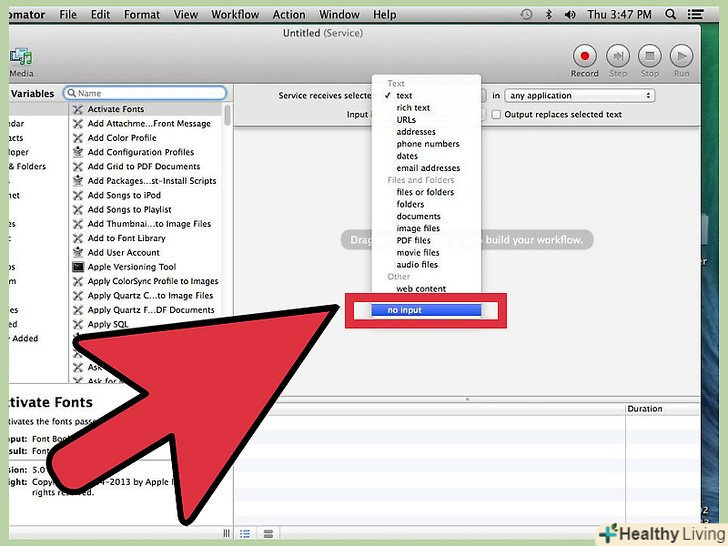Show the log list view icon

coord(245,533)
